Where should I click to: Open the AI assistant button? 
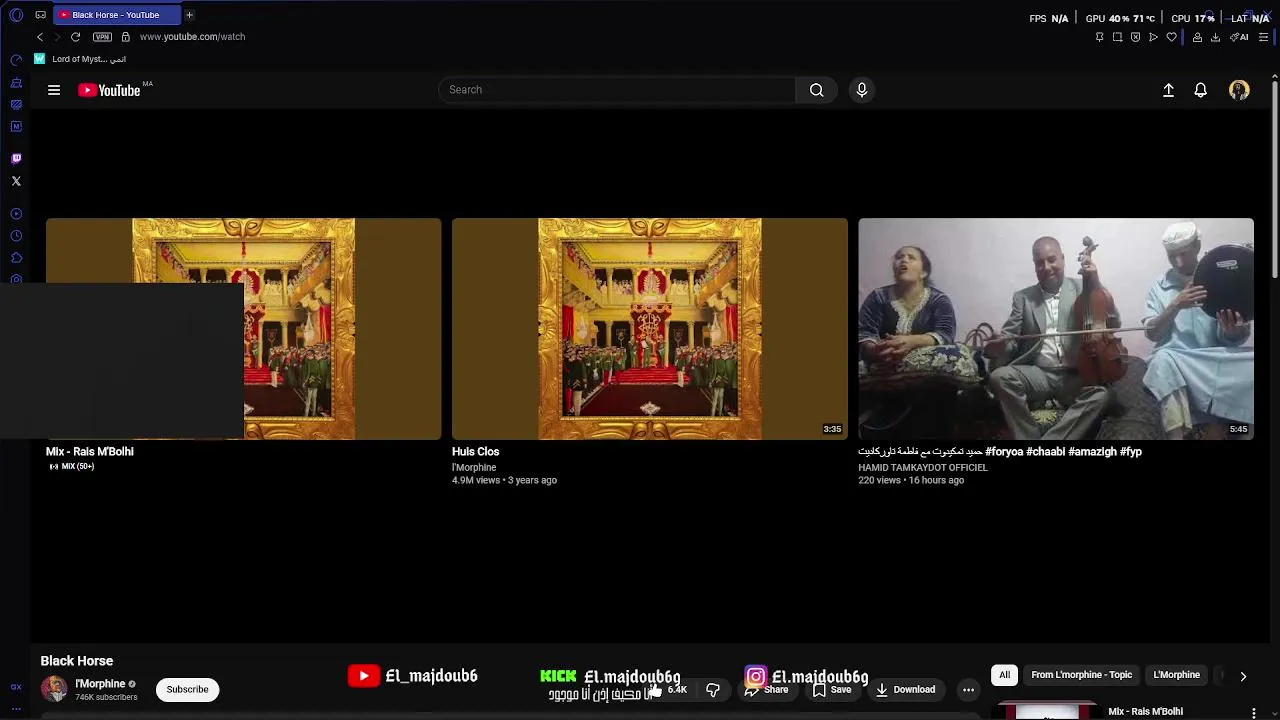click(1239, 37)
